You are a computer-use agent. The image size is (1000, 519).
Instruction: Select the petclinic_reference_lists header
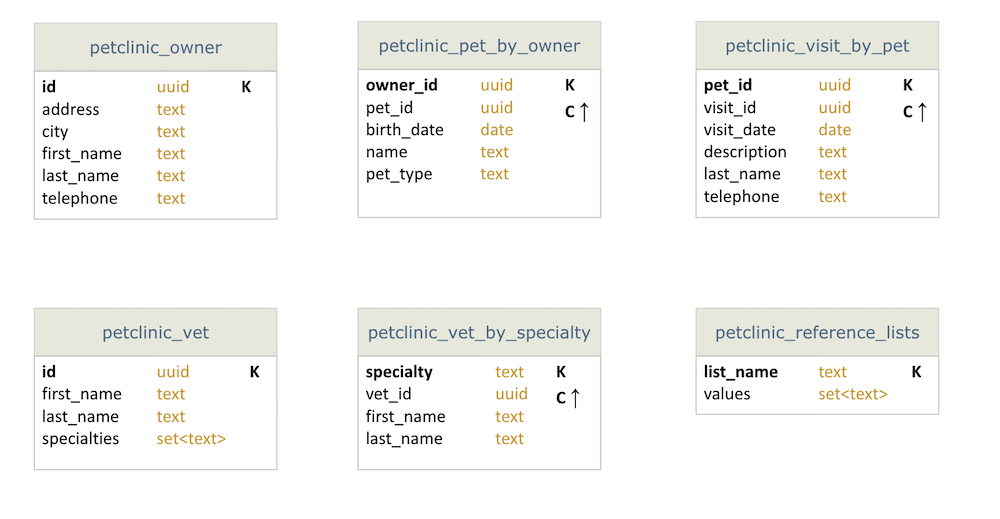(x=817, y=333)
